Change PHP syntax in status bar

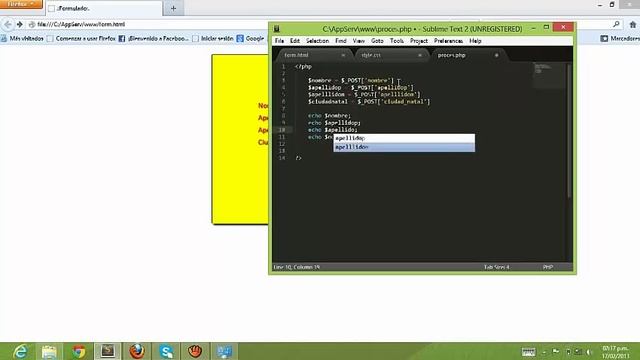coord(548,267)
